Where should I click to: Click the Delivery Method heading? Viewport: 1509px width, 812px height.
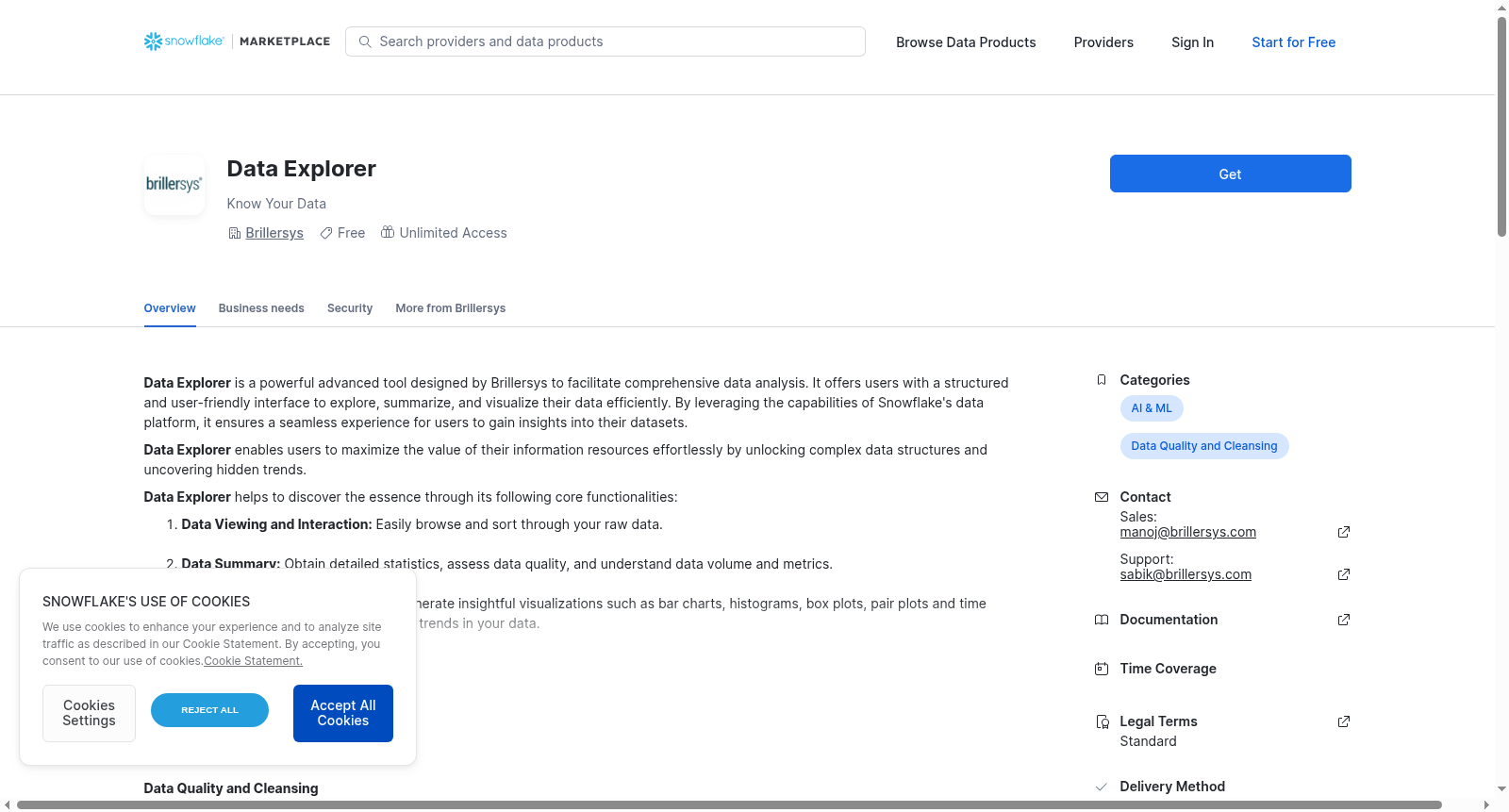pyautogui.click(x=1172, y=787)
